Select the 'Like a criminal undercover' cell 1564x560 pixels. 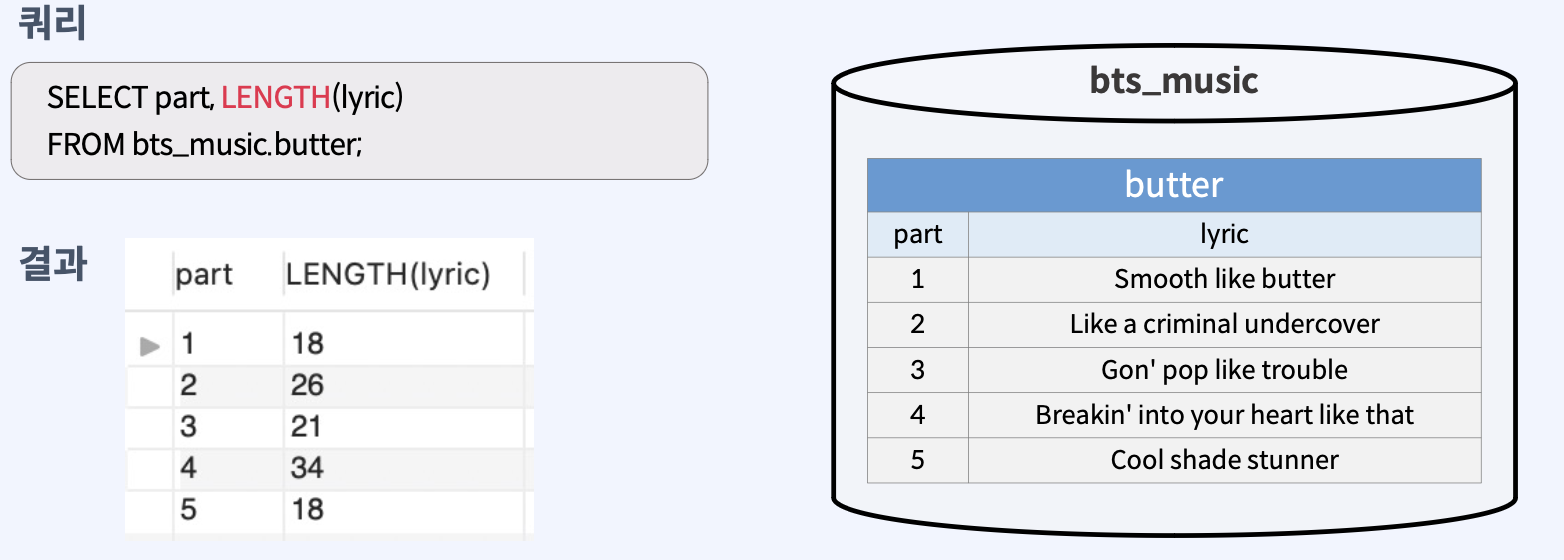click(x=1224, y=324)
